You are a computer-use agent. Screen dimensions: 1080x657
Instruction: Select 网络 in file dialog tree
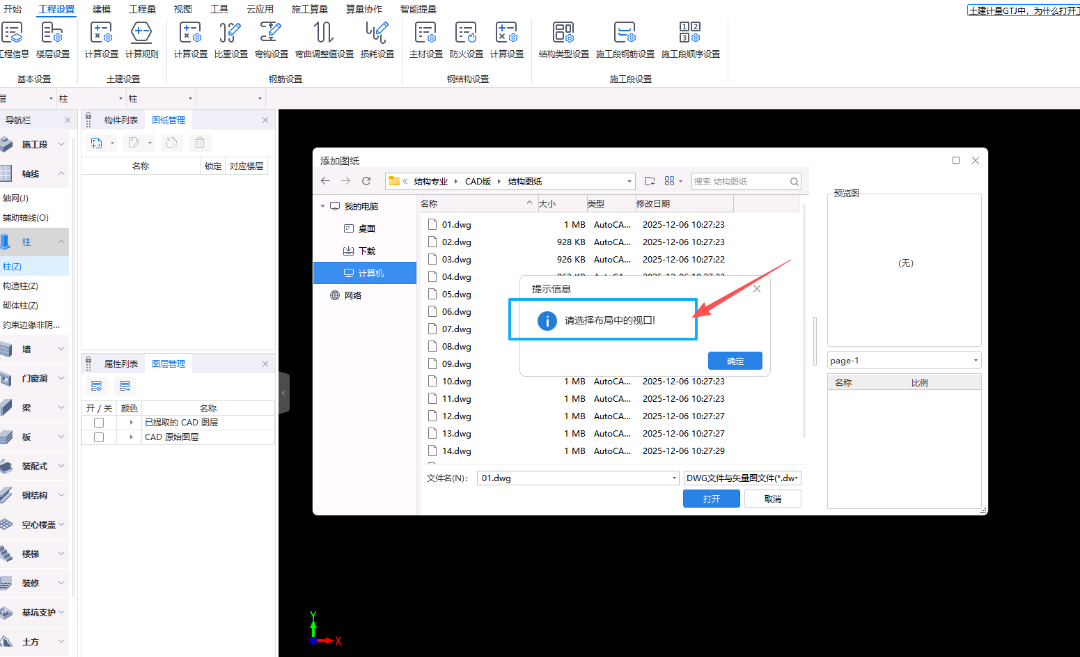pyautogui.click(x=353, y=295)
